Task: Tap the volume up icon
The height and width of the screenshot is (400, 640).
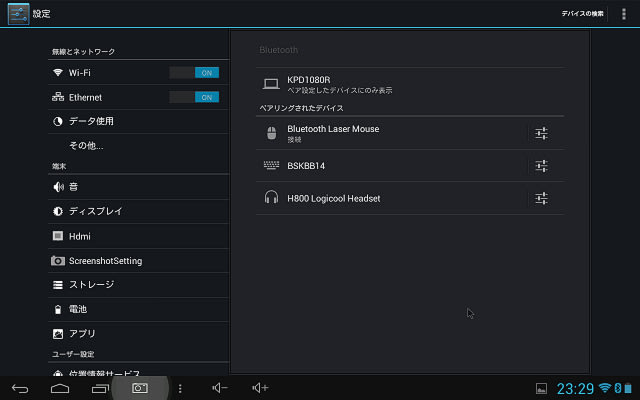Action: 260,388
